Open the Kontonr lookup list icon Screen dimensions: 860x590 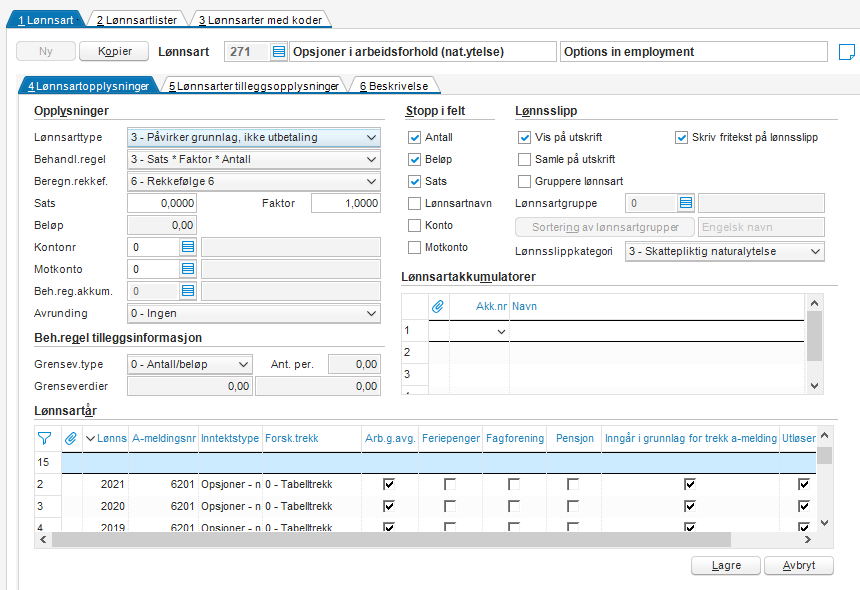[x=188, y=247]
